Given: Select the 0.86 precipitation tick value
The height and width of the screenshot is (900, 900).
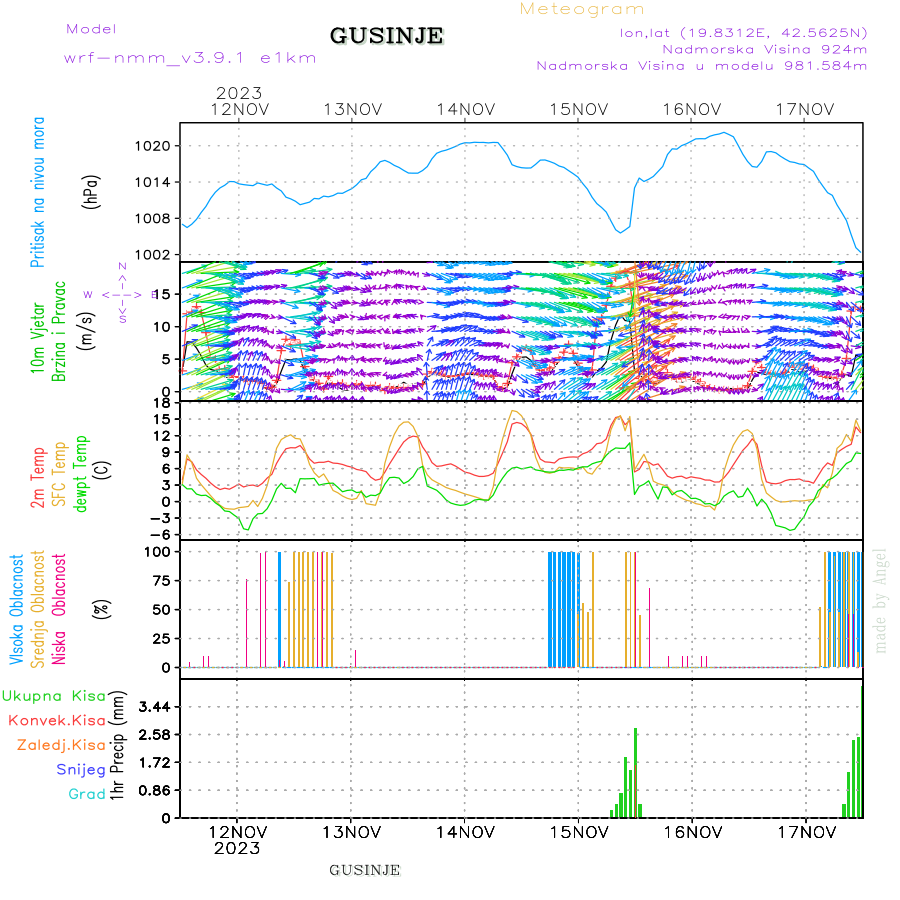Looking at the screenshot, I should coord(155,791).
